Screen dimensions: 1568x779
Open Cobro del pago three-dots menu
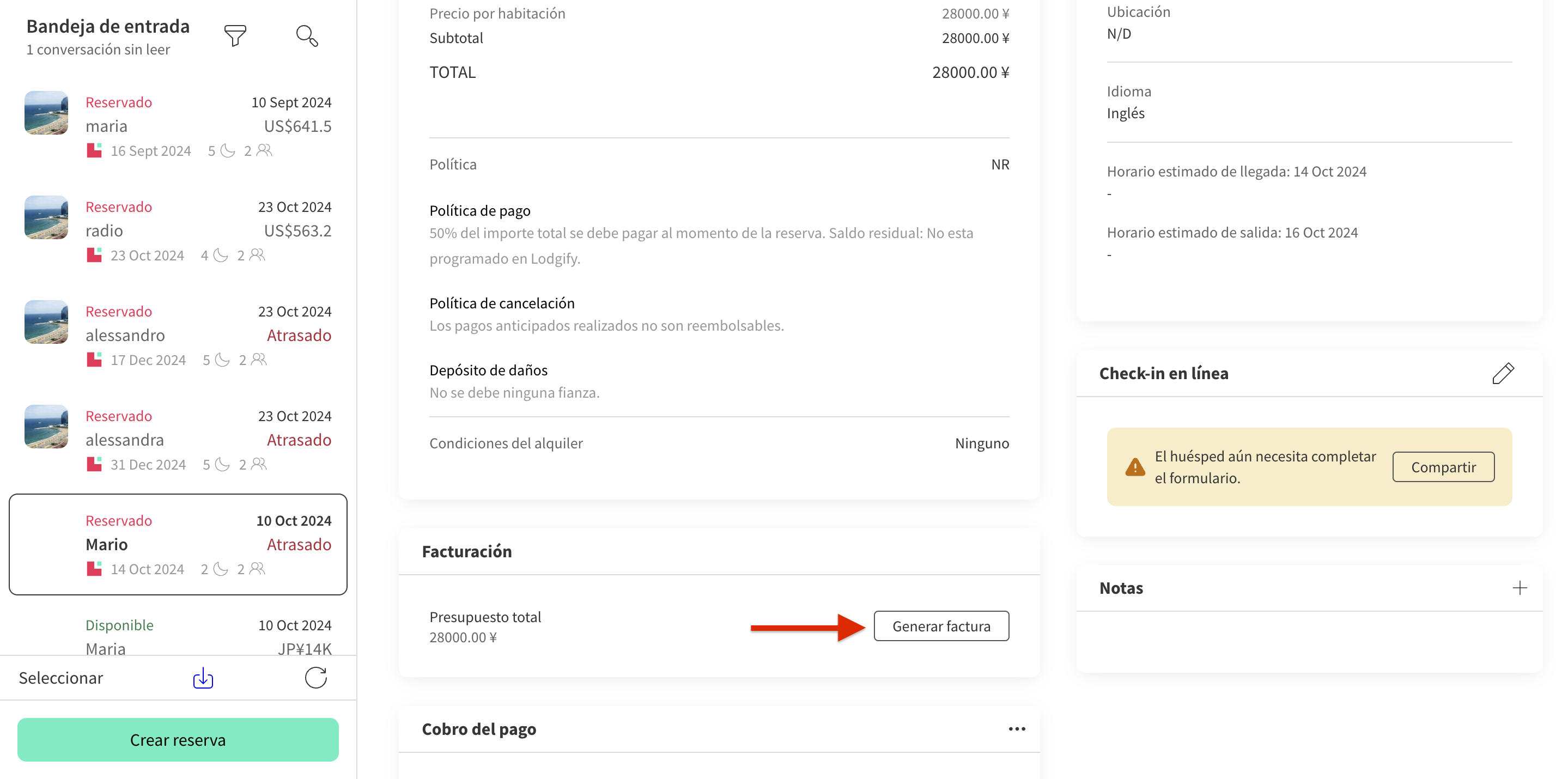(1017, 728)
